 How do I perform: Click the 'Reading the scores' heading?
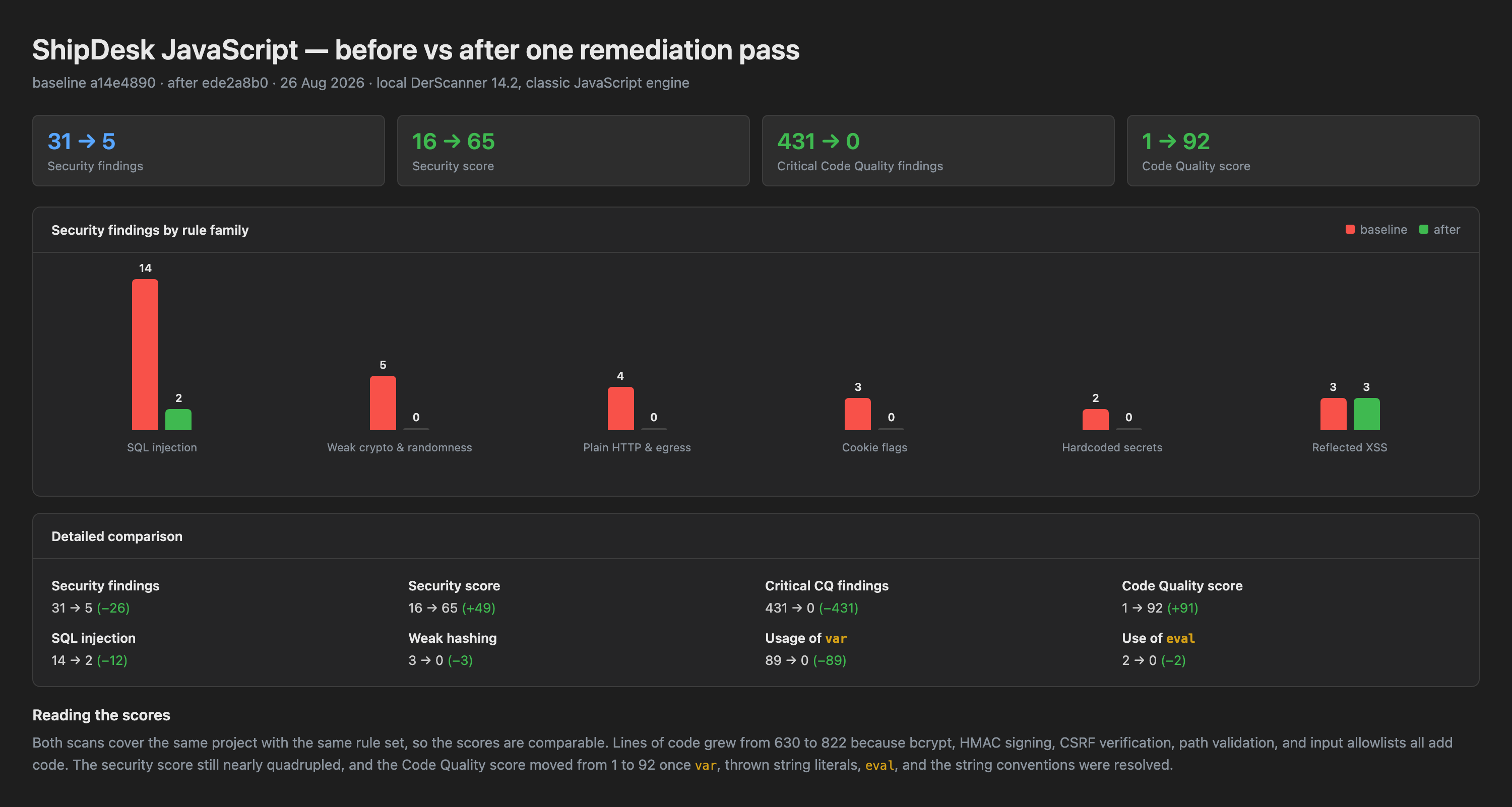[x=101, y=715]
